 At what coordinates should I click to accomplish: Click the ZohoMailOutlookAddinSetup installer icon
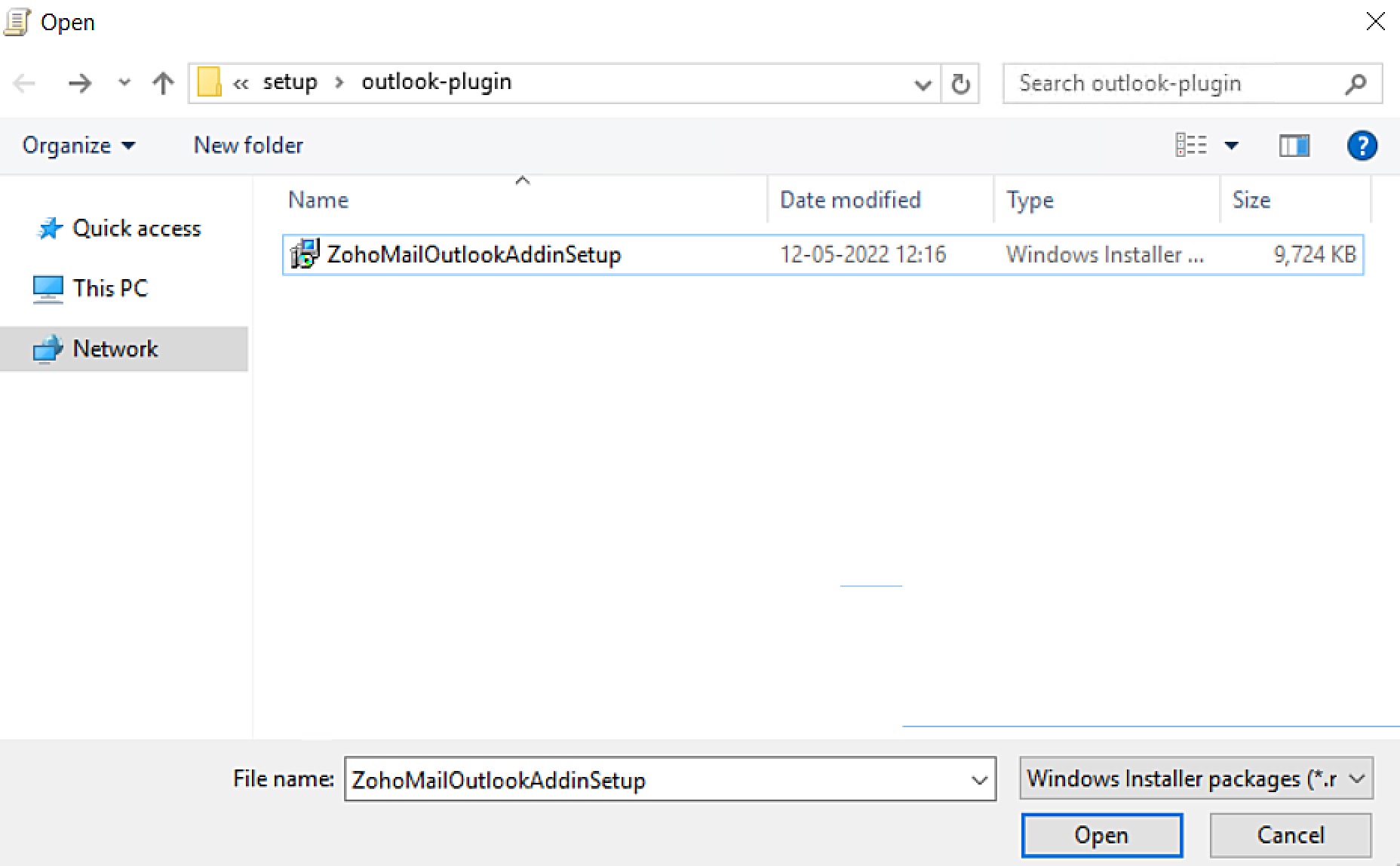[305, 254]
